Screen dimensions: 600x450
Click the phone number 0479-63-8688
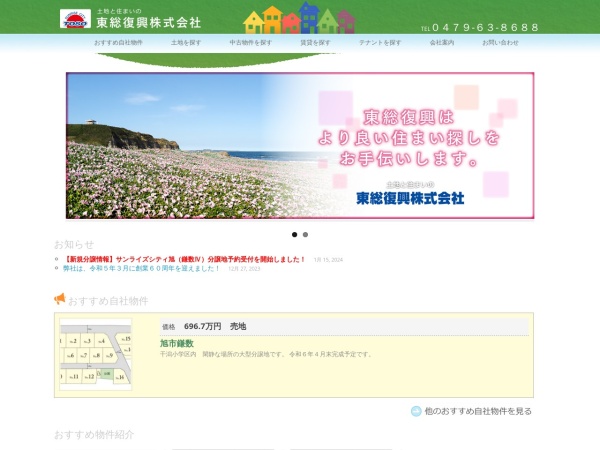coord(485,28)
